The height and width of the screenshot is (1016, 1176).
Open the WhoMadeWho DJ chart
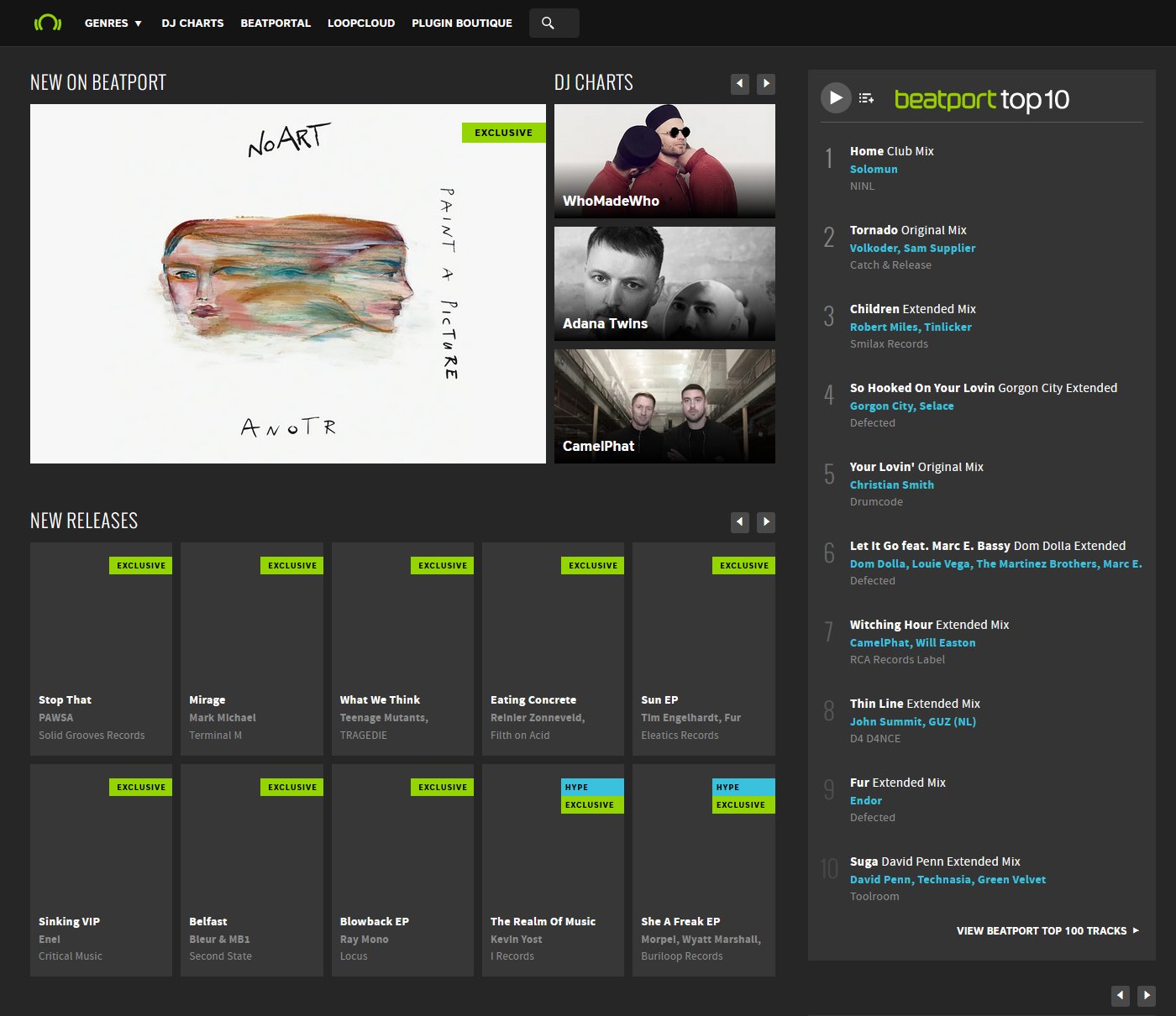(x=664, y=161)
